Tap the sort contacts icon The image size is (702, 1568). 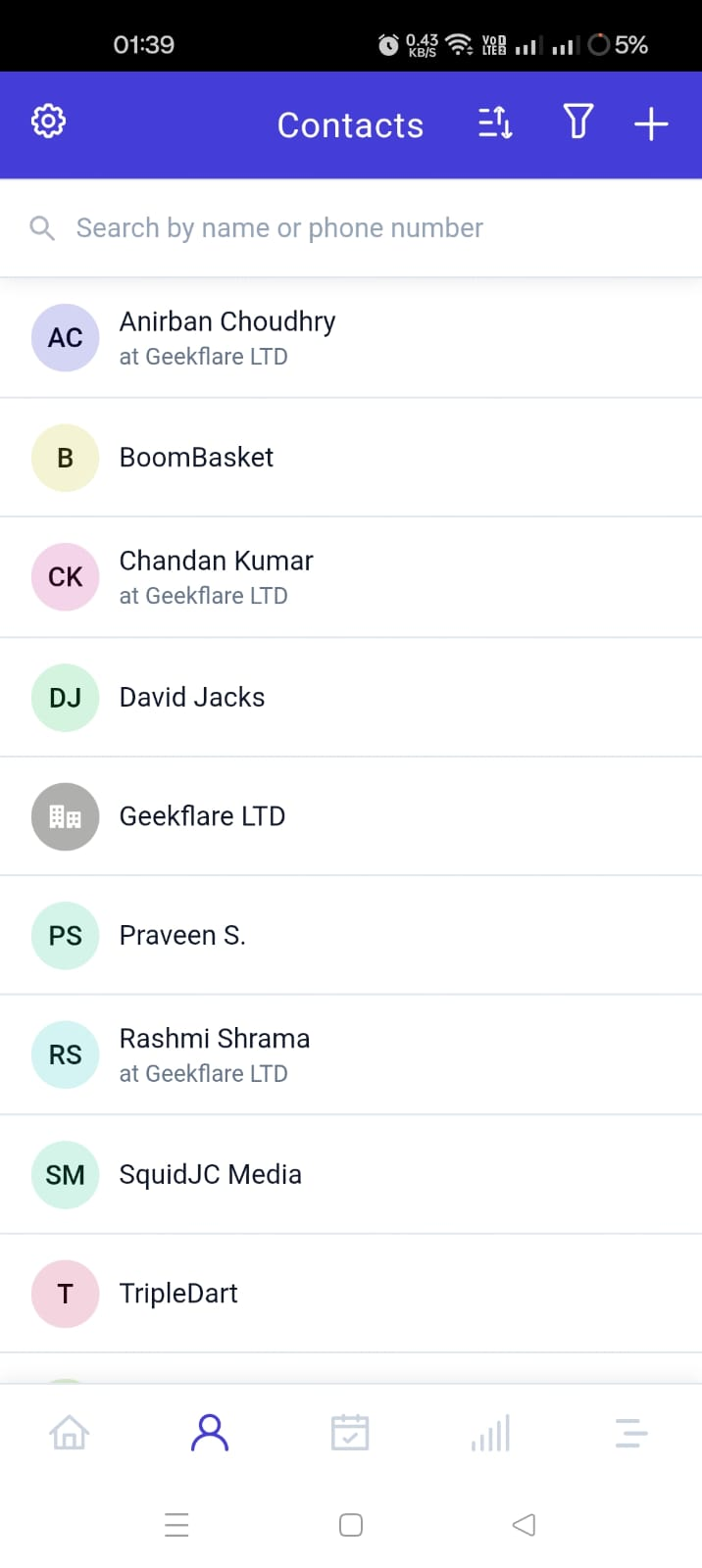click(495, 123)
